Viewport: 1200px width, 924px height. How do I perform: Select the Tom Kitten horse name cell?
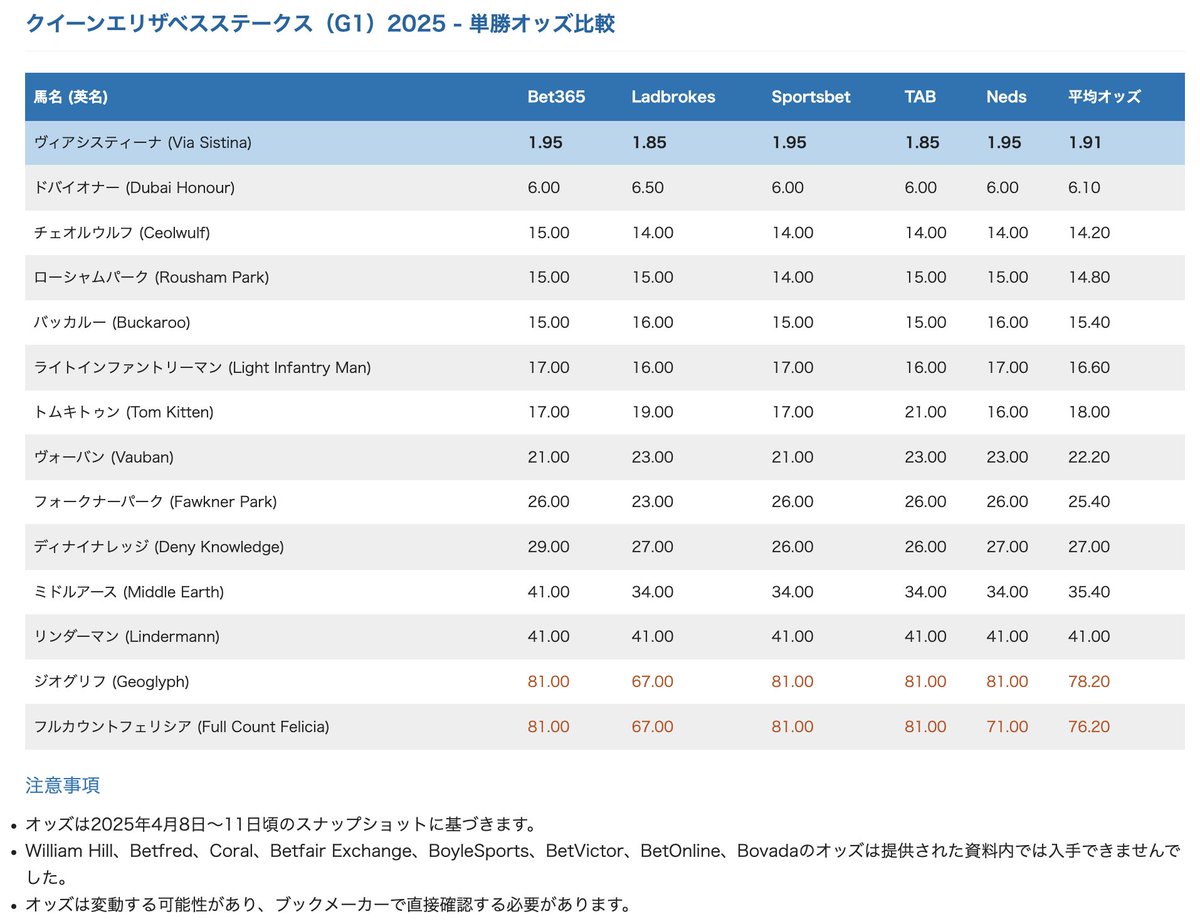[x=123, y=412]
